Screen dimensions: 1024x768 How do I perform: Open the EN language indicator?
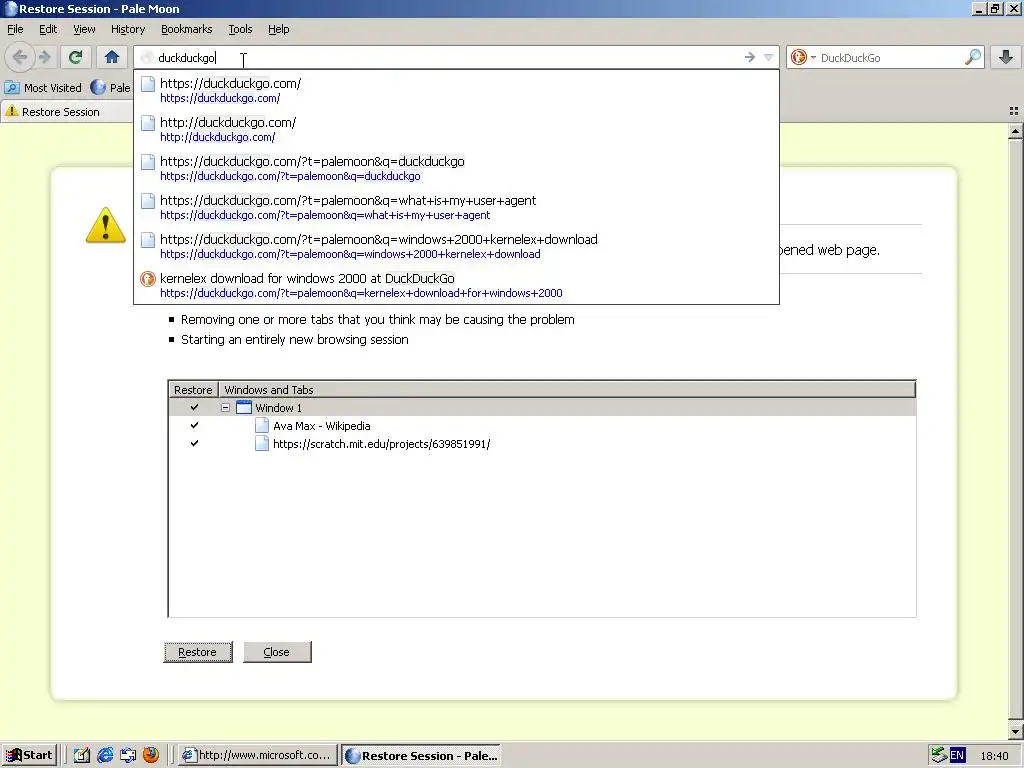click(957, 756)
